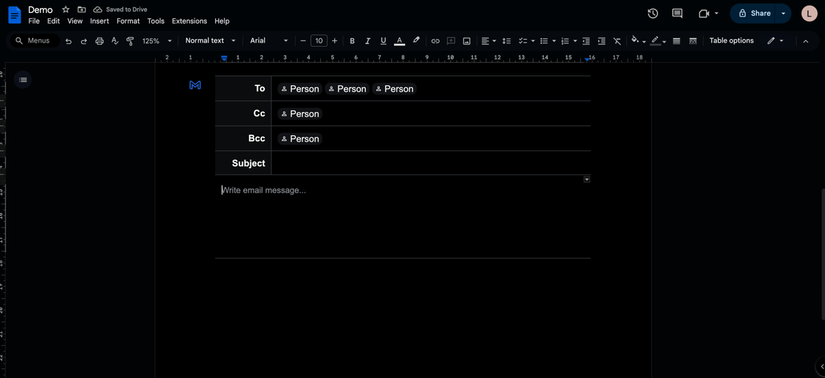The image size is (825, 378).
Task: Activate the paint format tool
Action: pyautogui.click(x=130, y=41)
